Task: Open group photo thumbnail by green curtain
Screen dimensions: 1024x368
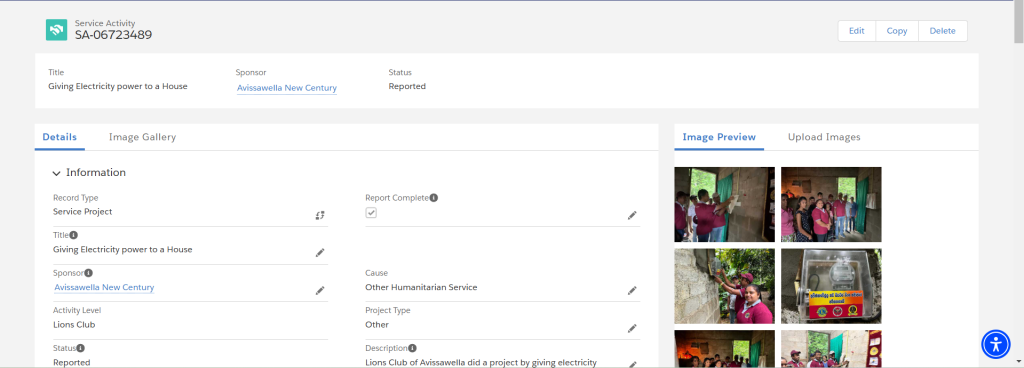Action: 831,204
